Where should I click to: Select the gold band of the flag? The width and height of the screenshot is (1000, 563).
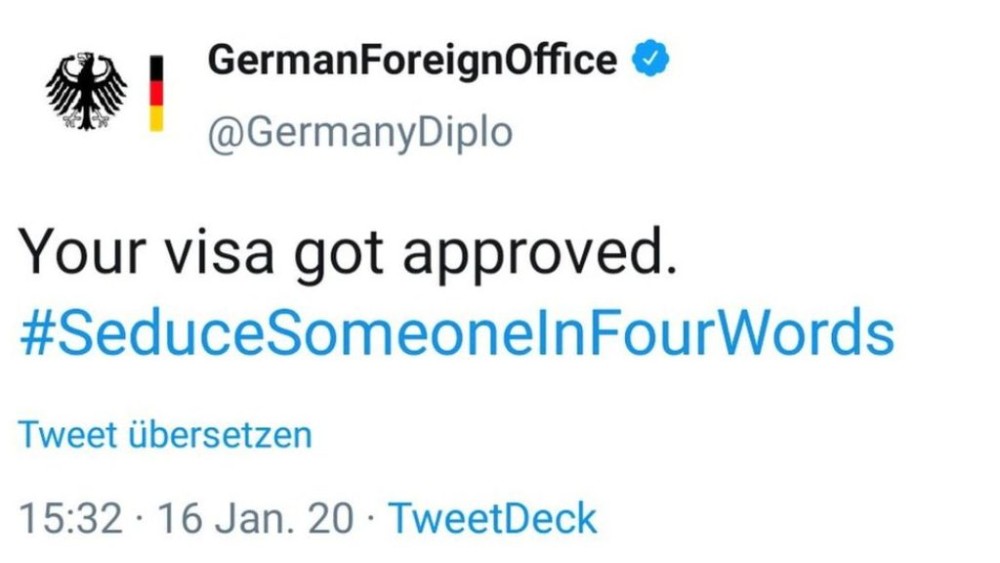pyautogui.click(x=156, y=118)
